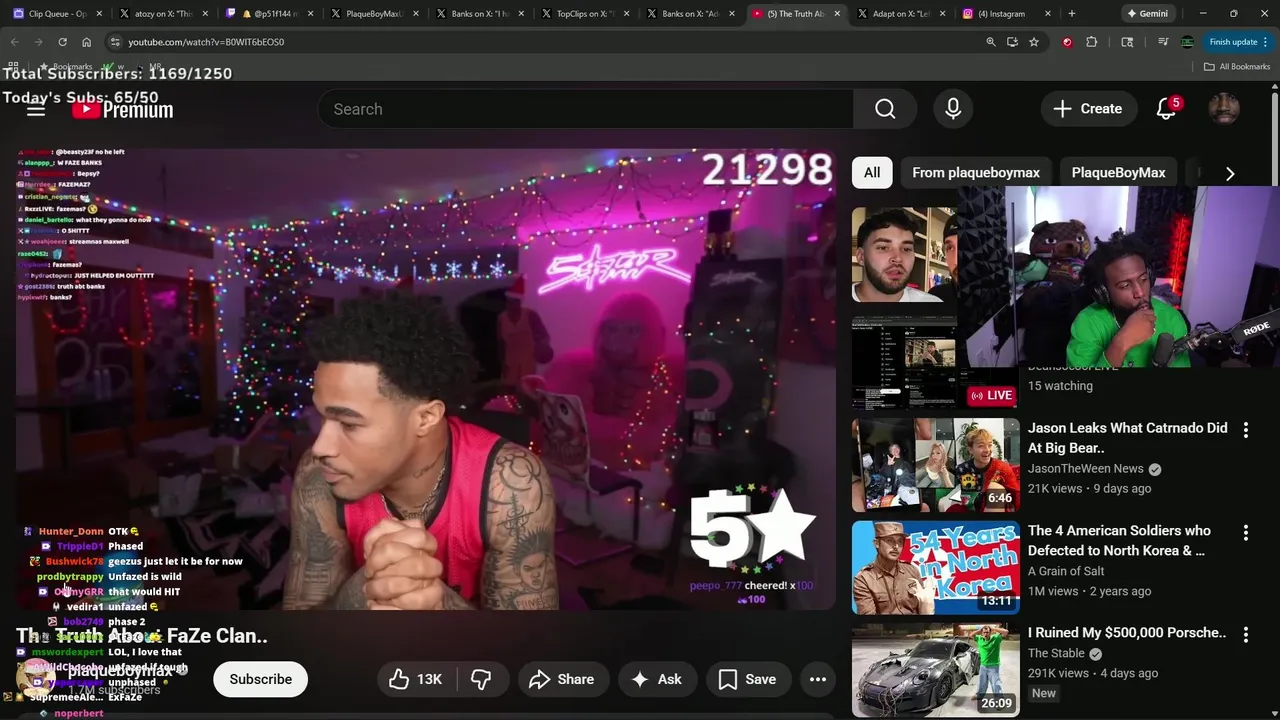Open the Jason Leaks What Catnado Did title
This screenshot has height=720, width=1280.
[x=1127, y=438]
